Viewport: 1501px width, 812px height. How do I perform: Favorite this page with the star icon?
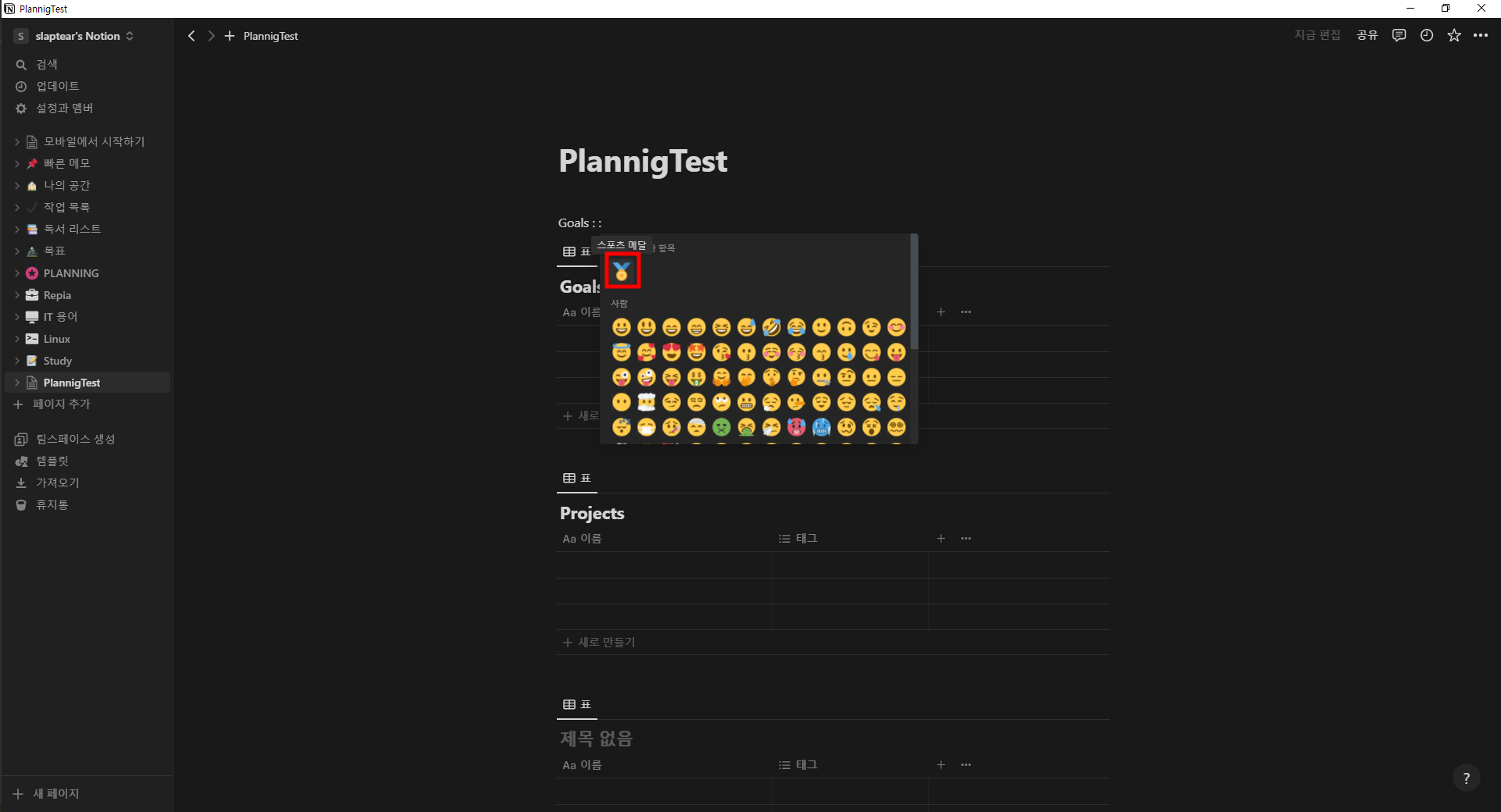(1453, 36)
